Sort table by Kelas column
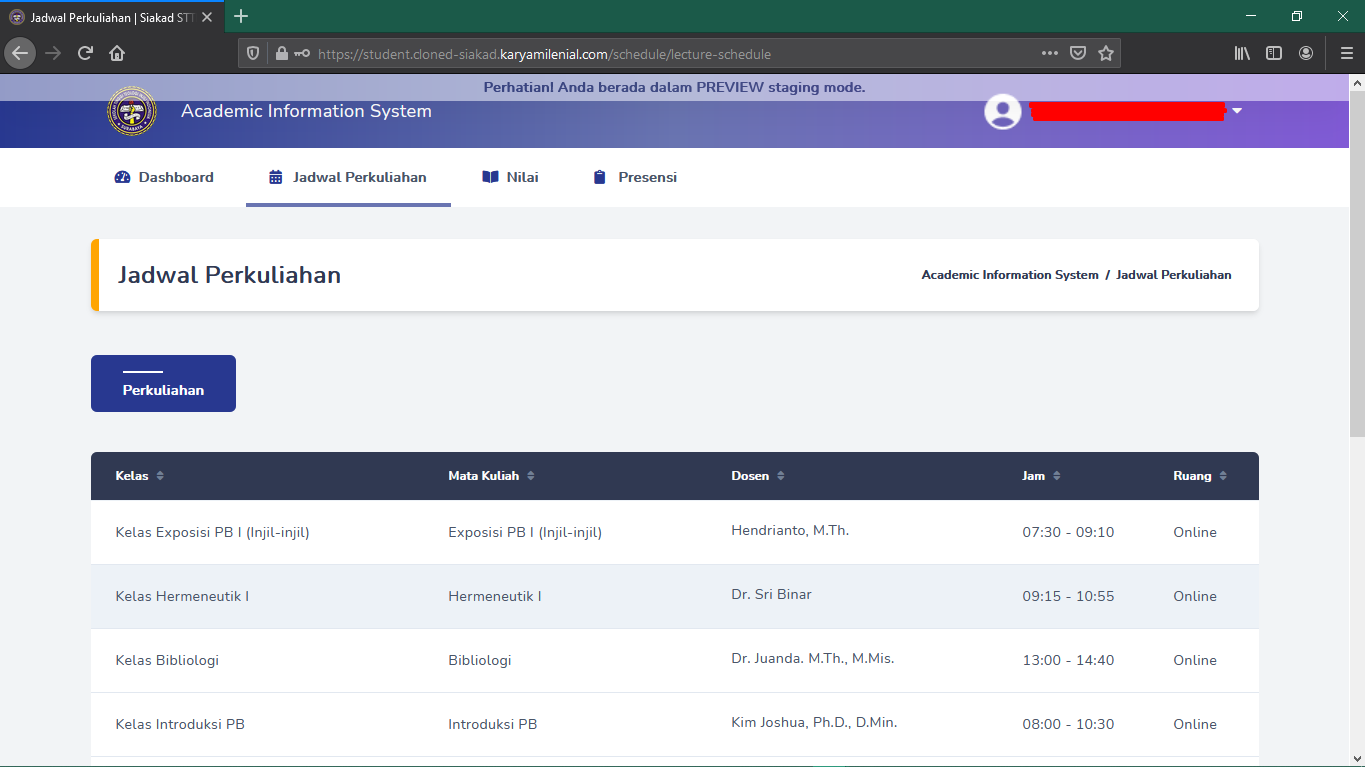Image resolution: width=1365 pixels, height=767 pixels. [140, 476]
